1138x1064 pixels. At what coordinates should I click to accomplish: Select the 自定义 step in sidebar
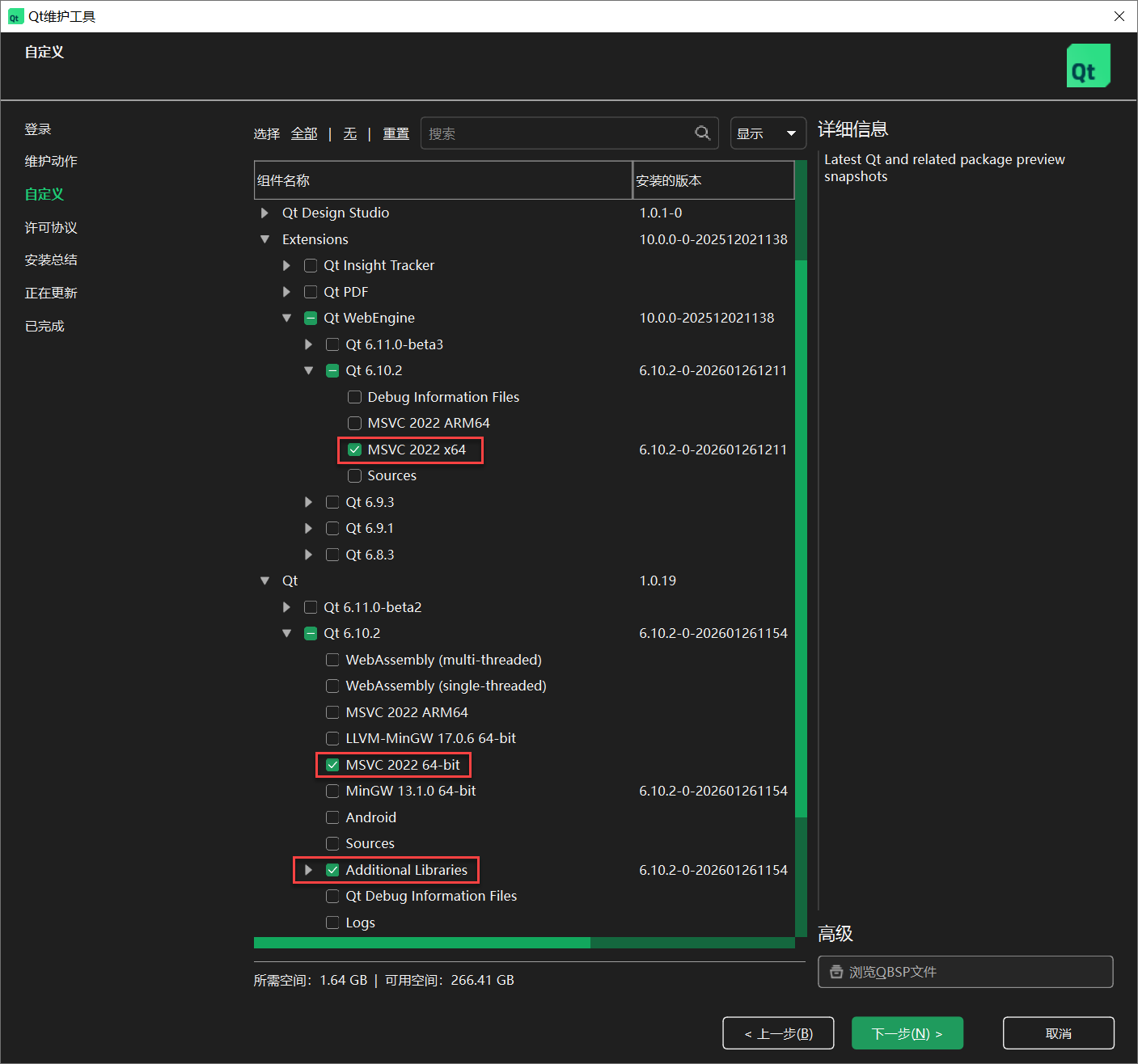[x=44, y=194]
